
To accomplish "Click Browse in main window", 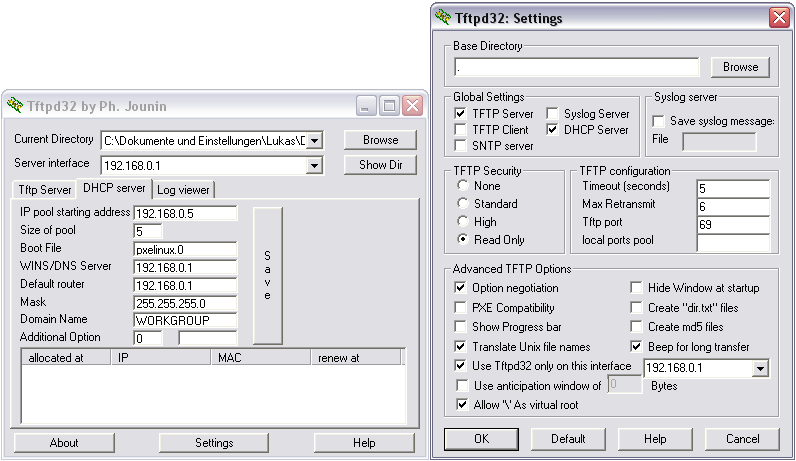I will click(380, 140).
